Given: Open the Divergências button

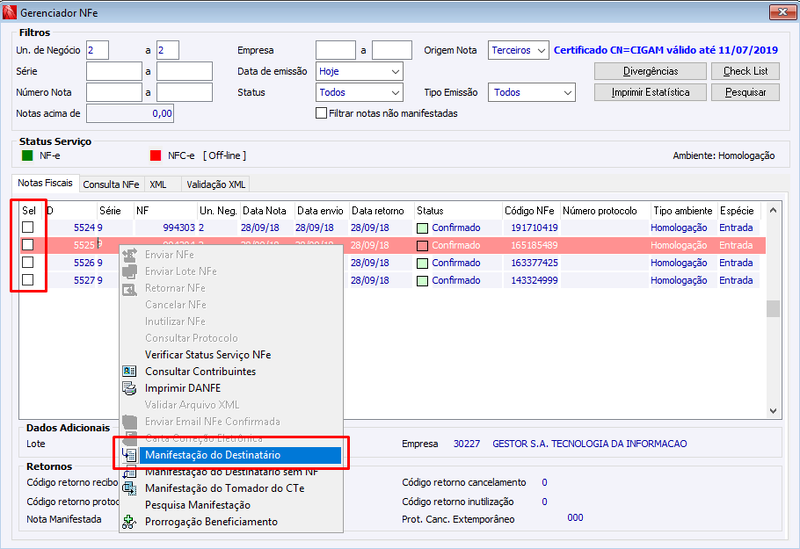Looking at the screenshot, I should [651, 71].
